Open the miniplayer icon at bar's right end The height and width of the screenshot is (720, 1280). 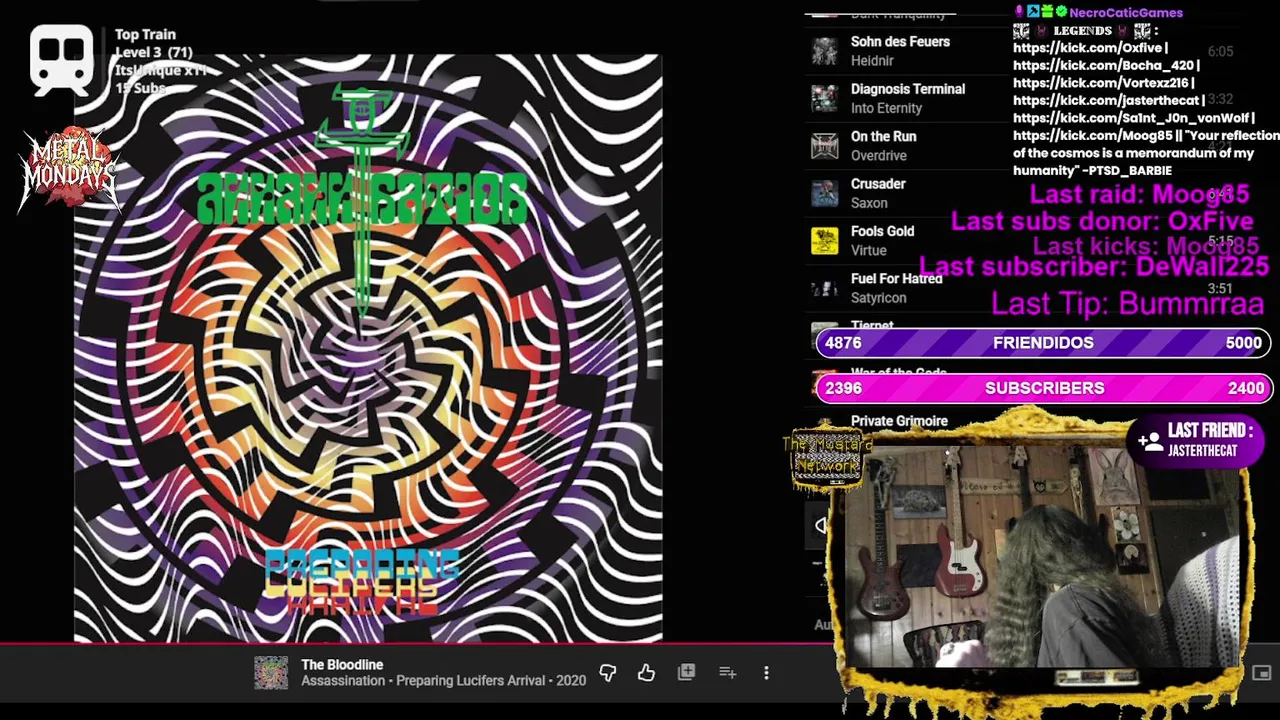coord(1261,673)
